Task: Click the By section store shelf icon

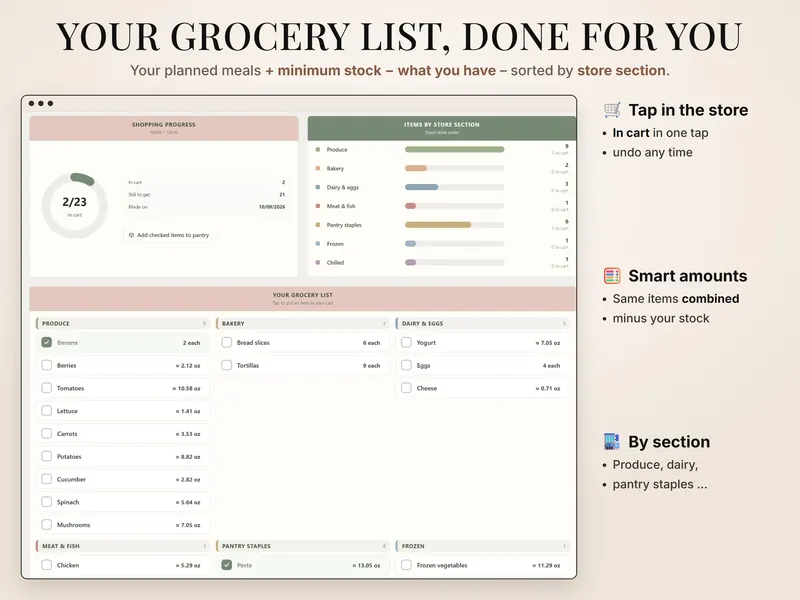Action: point(611,441)
